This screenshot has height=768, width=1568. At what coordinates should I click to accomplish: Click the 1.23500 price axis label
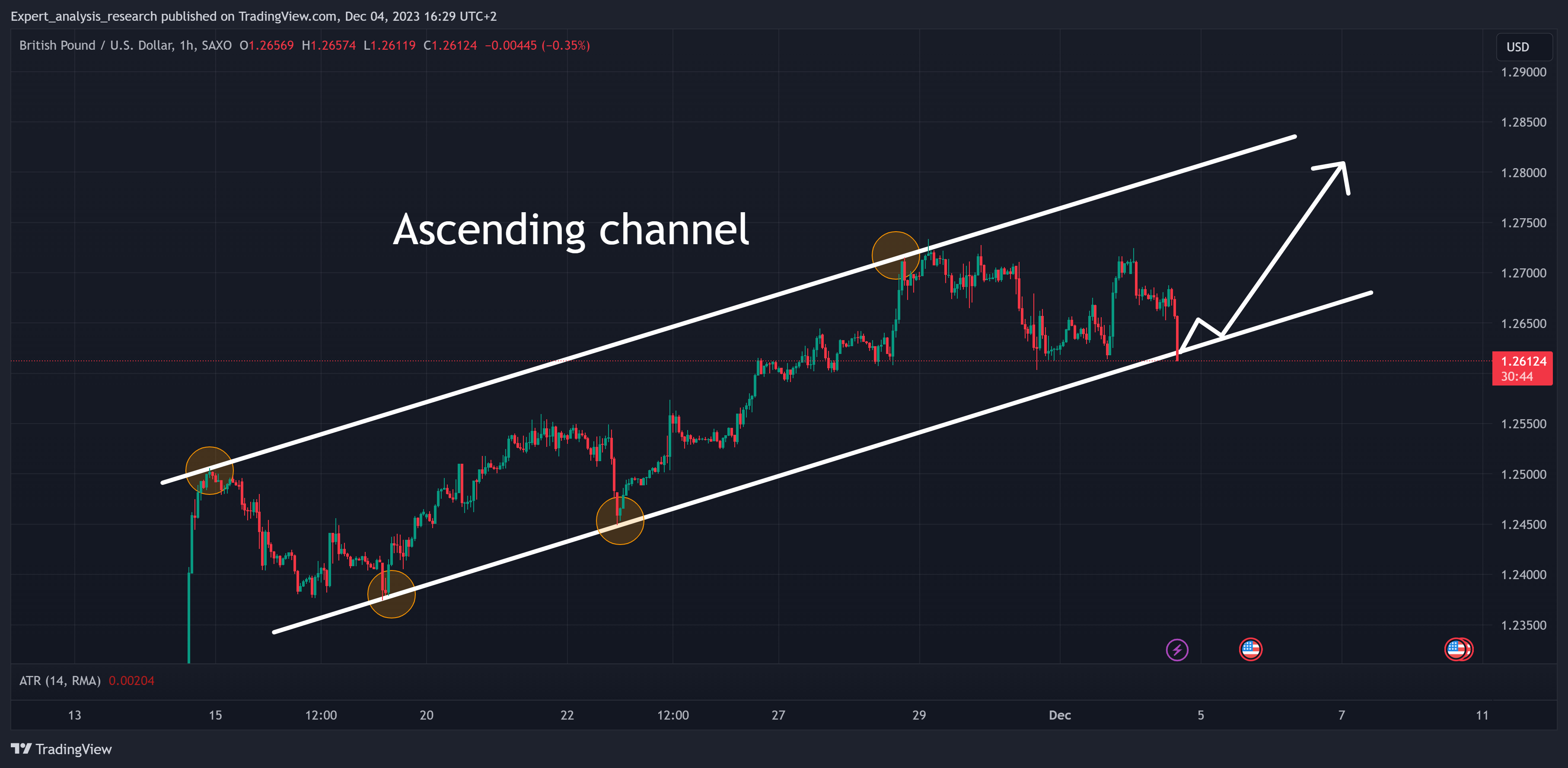[1523, 626]
